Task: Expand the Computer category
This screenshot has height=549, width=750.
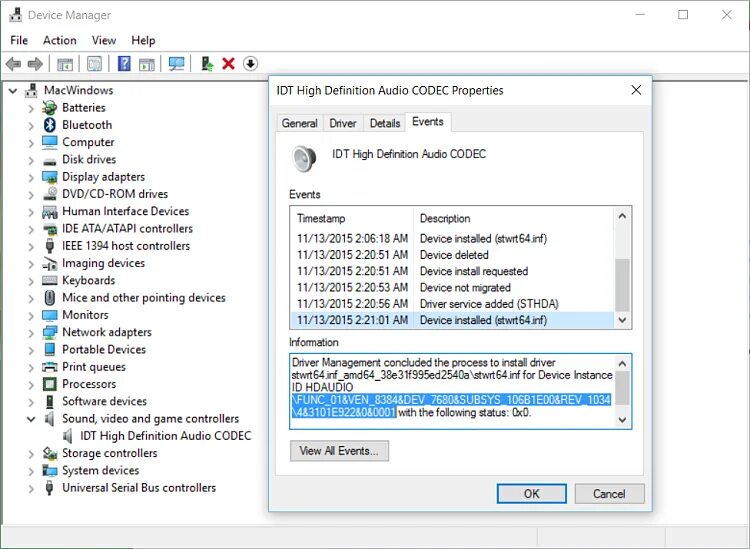Action: 31,143
